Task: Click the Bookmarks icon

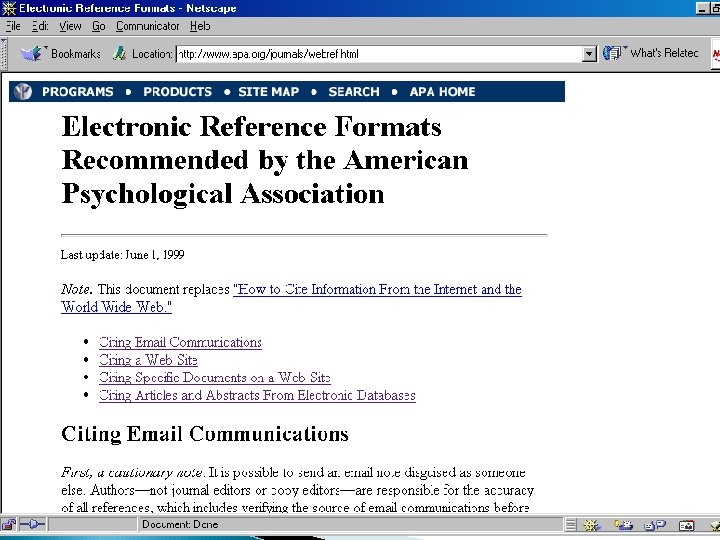Action: pyautogui.click(x=31, y=54)
